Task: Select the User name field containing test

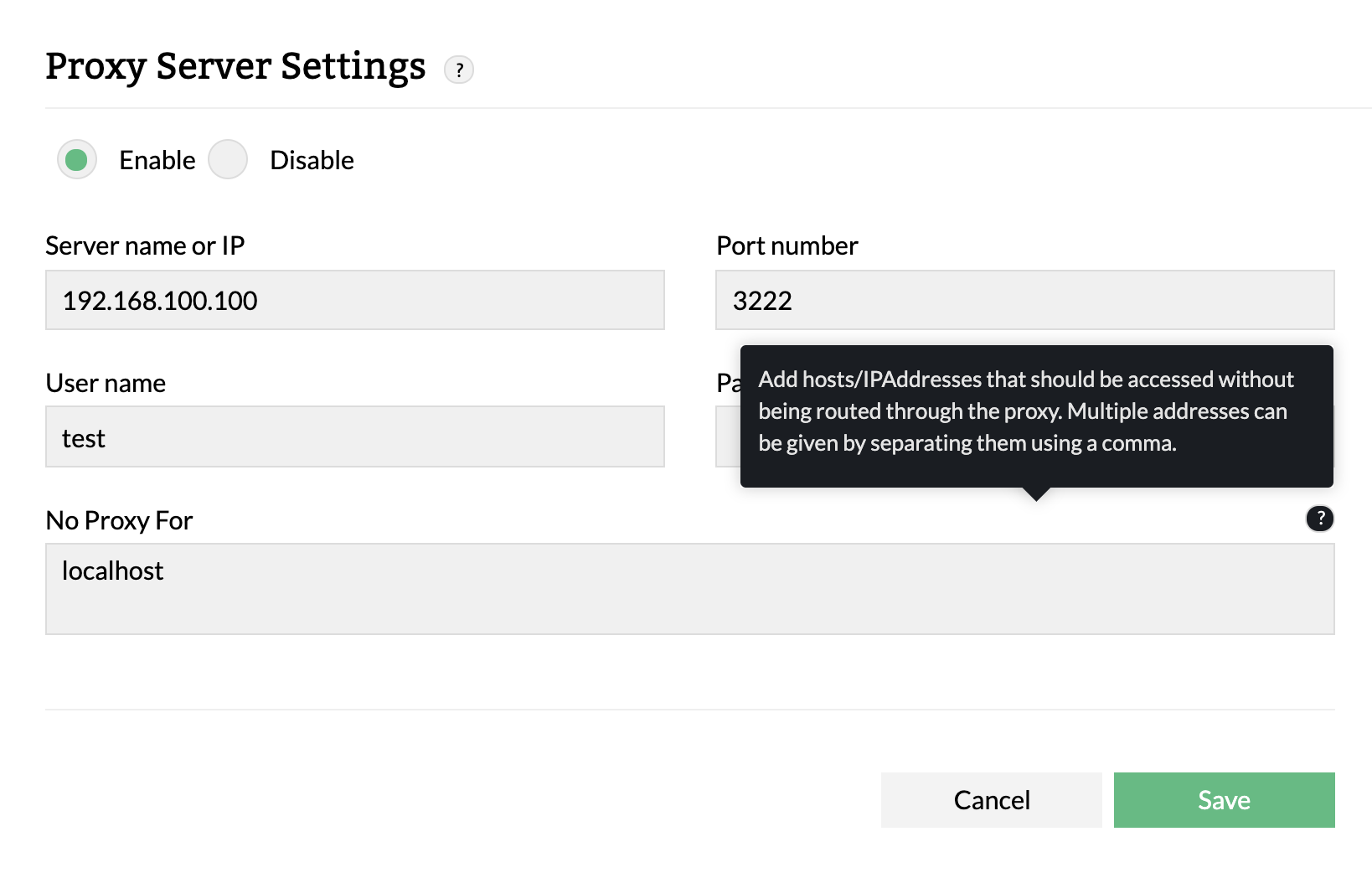Action: click(x=354, y=436)
